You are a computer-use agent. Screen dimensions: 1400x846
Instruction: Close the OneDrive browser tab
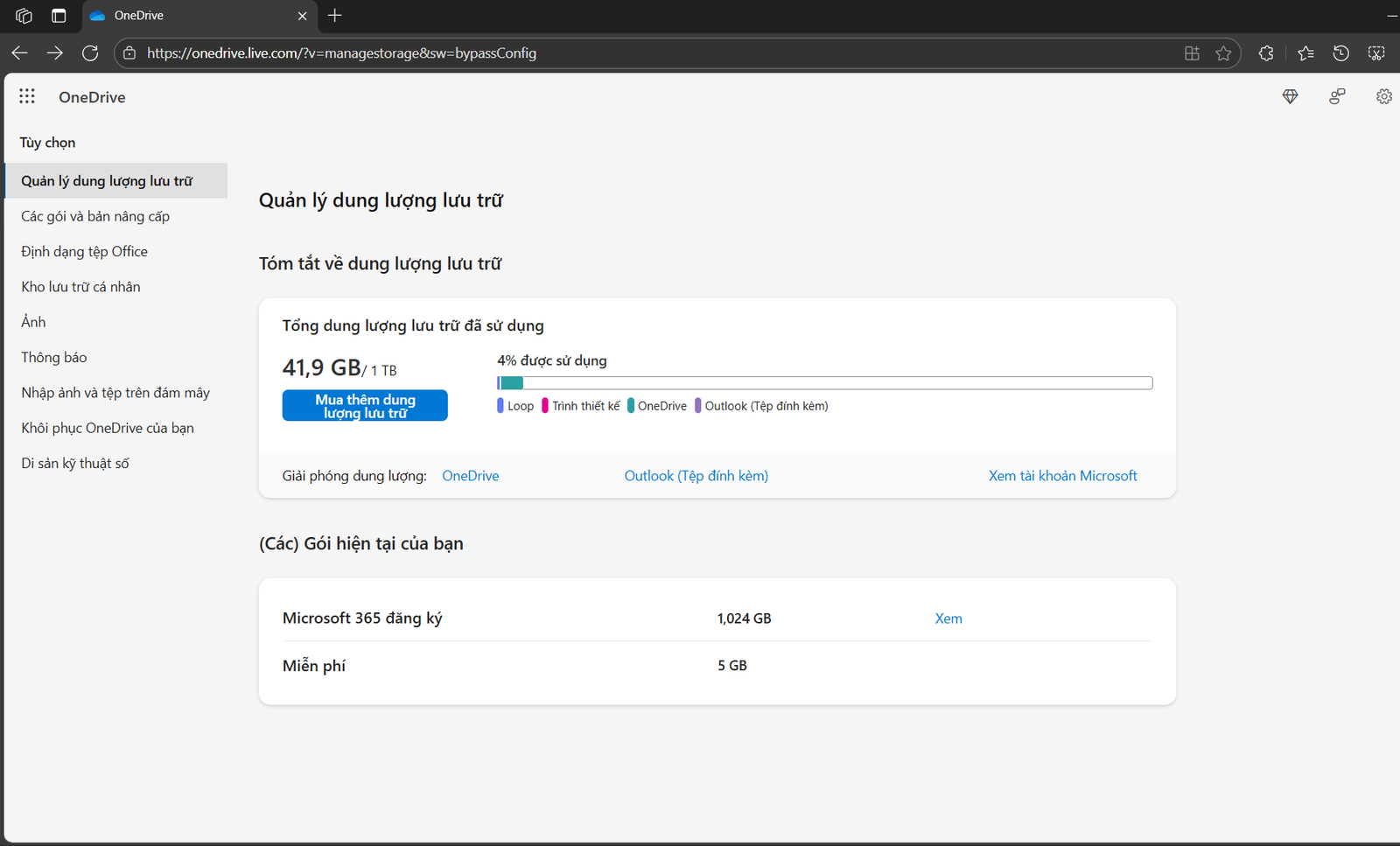tap(302, 16)
